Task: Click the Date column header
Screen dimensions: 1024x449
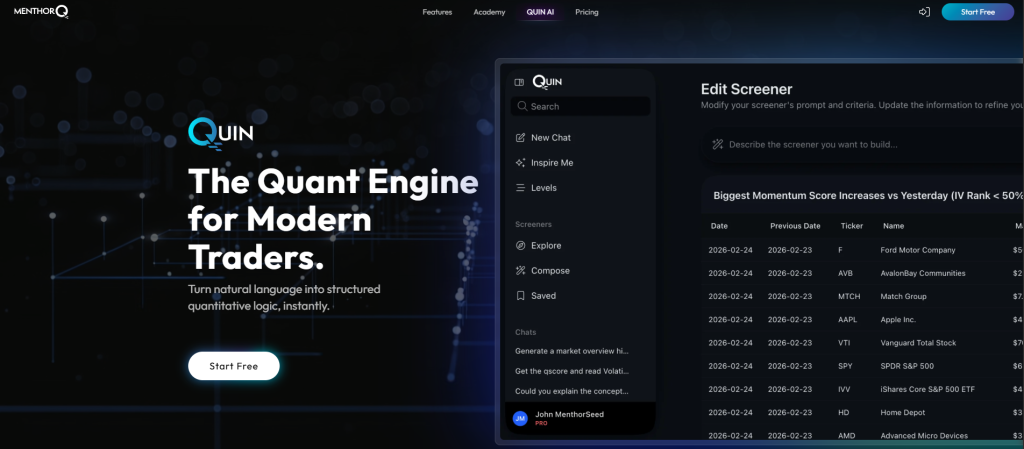Action: 719,226
